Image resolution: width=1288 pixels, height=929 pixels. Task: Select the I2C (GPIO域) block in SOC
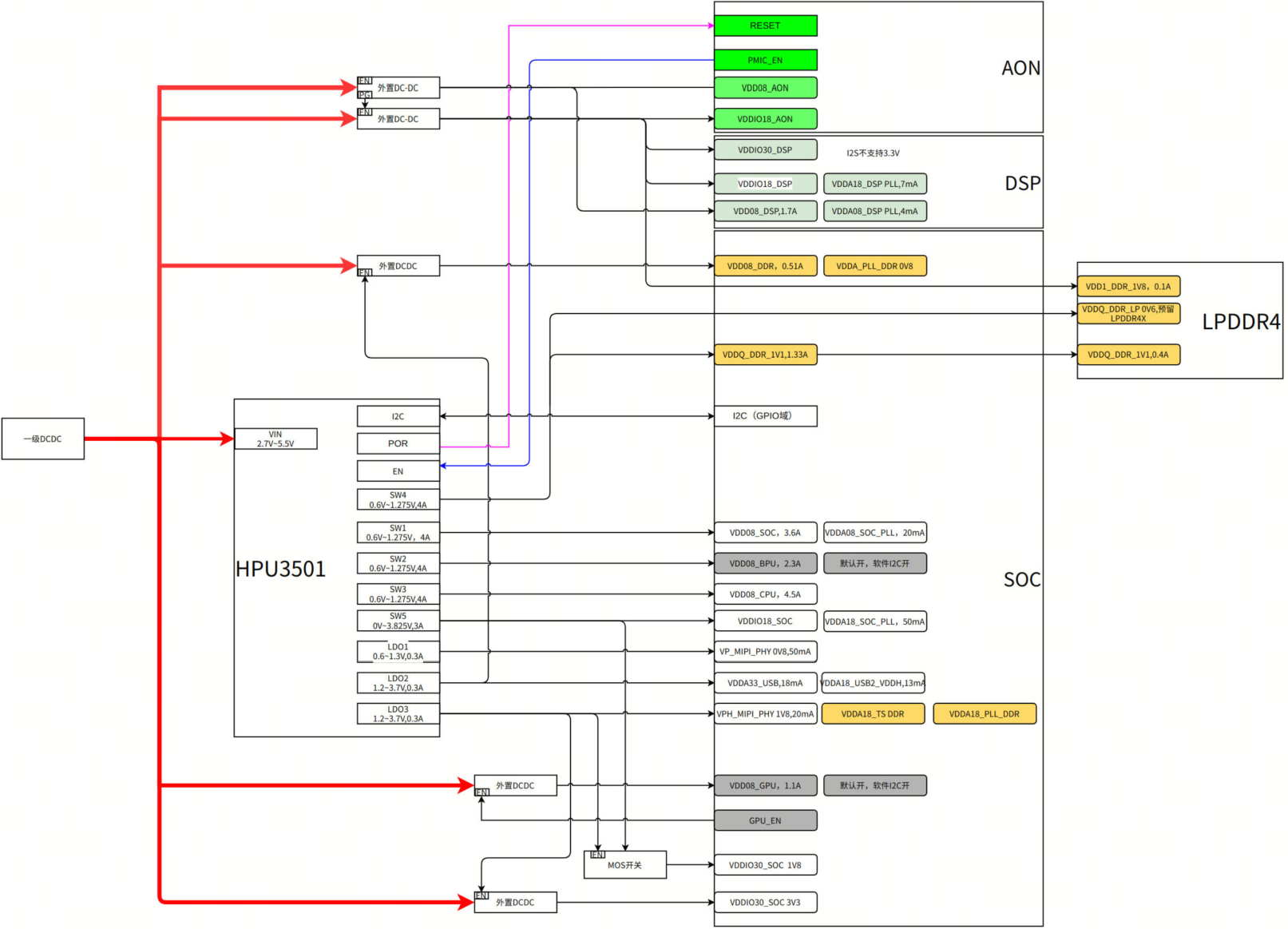[x=765, y=415]
